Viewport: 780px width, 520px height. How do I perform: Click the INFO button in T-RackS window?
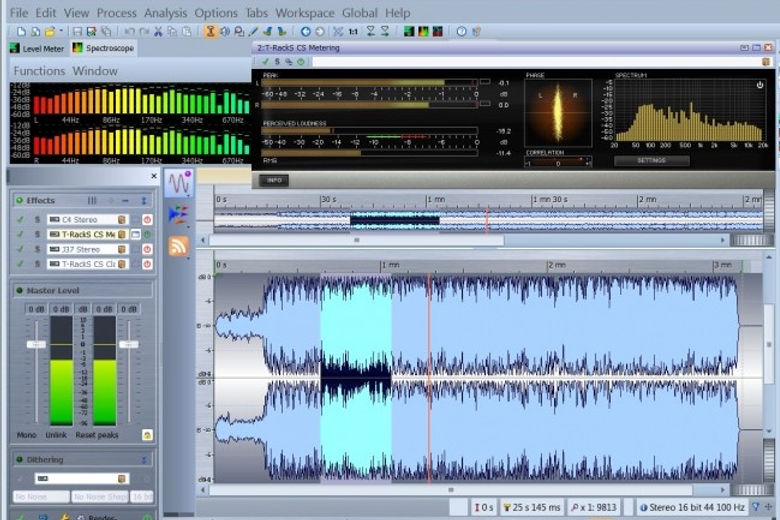[274, 180]
